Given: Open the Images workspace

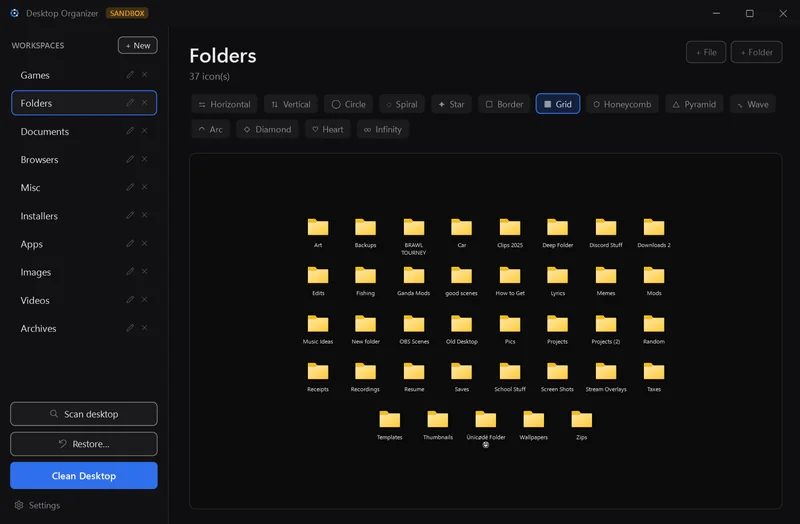Looking at the screenshot, I should pyautogui.click(x=84, y=272).
